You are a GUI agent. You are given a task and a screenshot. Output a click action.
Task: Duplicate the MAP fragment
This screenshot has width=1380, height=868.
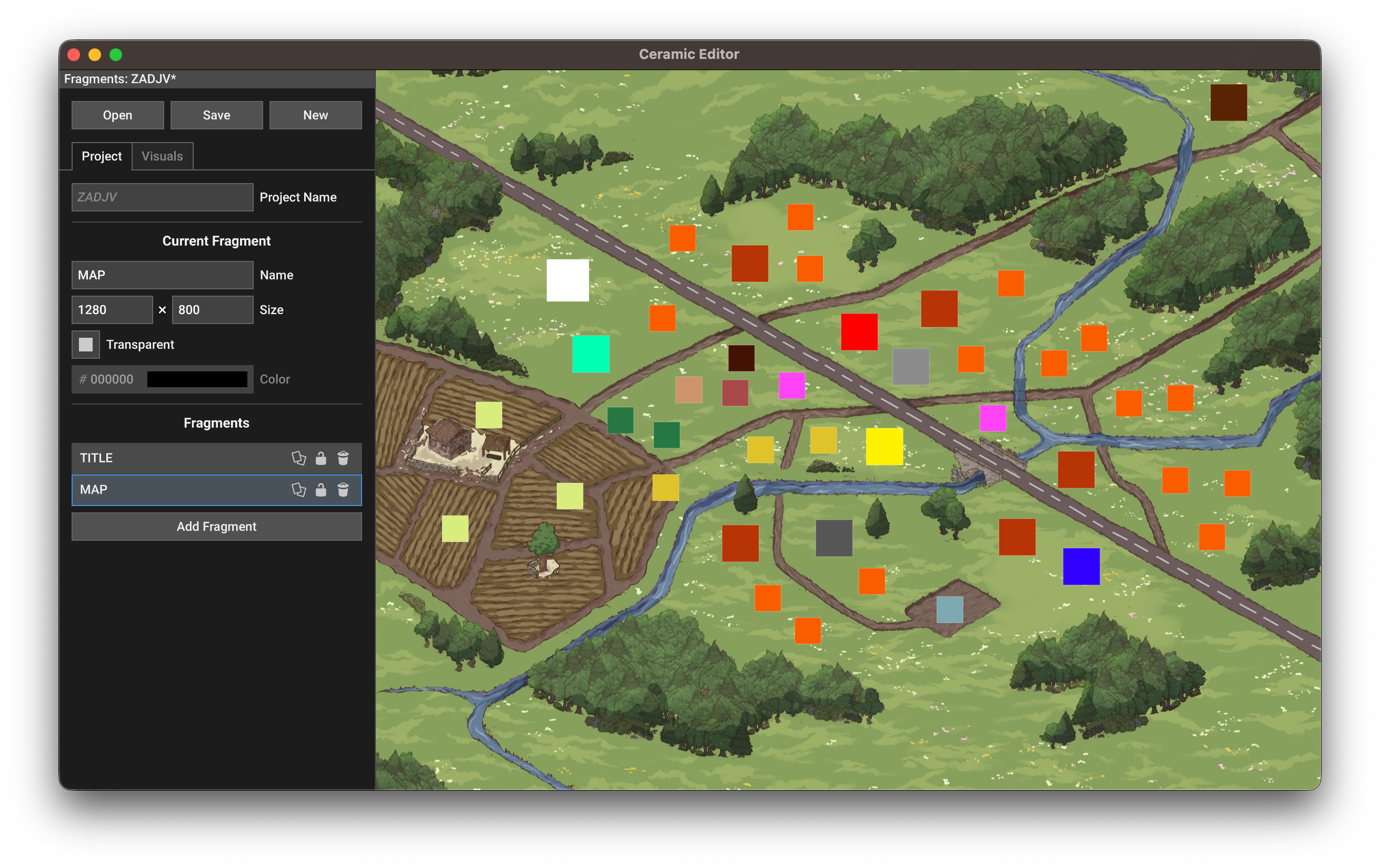tap(298, 489)
